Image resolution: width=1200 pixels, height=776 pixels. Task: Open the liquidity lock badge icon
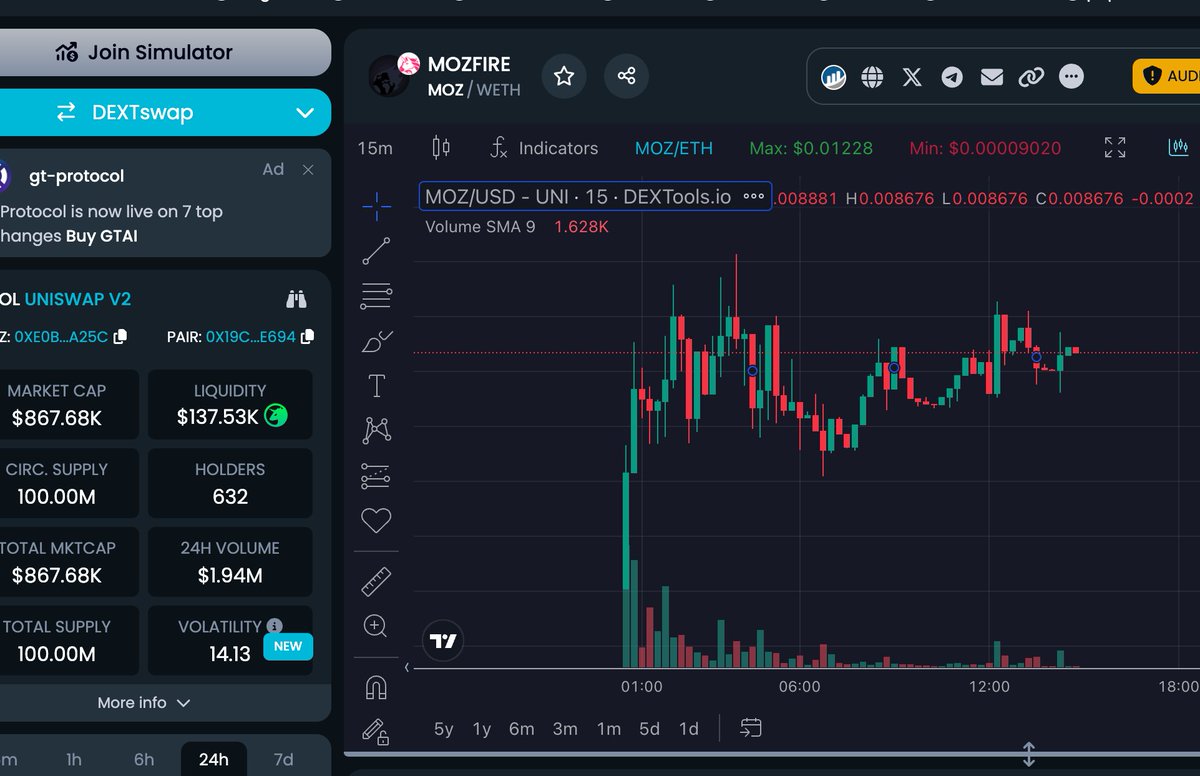coord(276,416)
